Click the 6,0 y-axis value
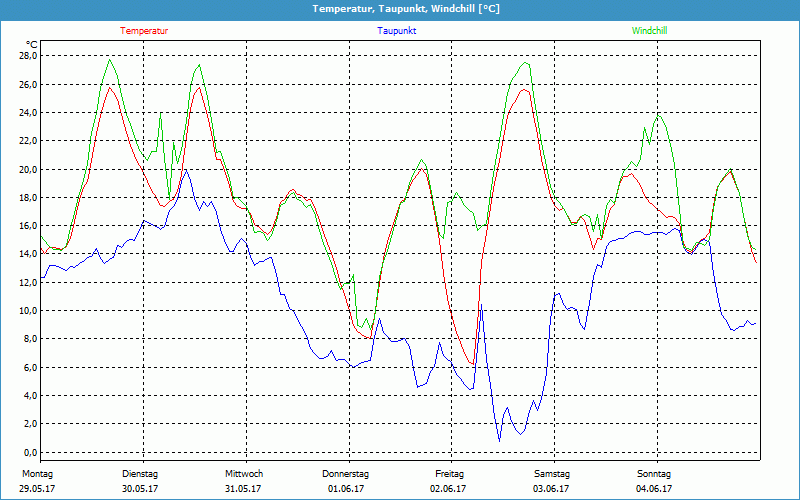 (x=30, y=367)
